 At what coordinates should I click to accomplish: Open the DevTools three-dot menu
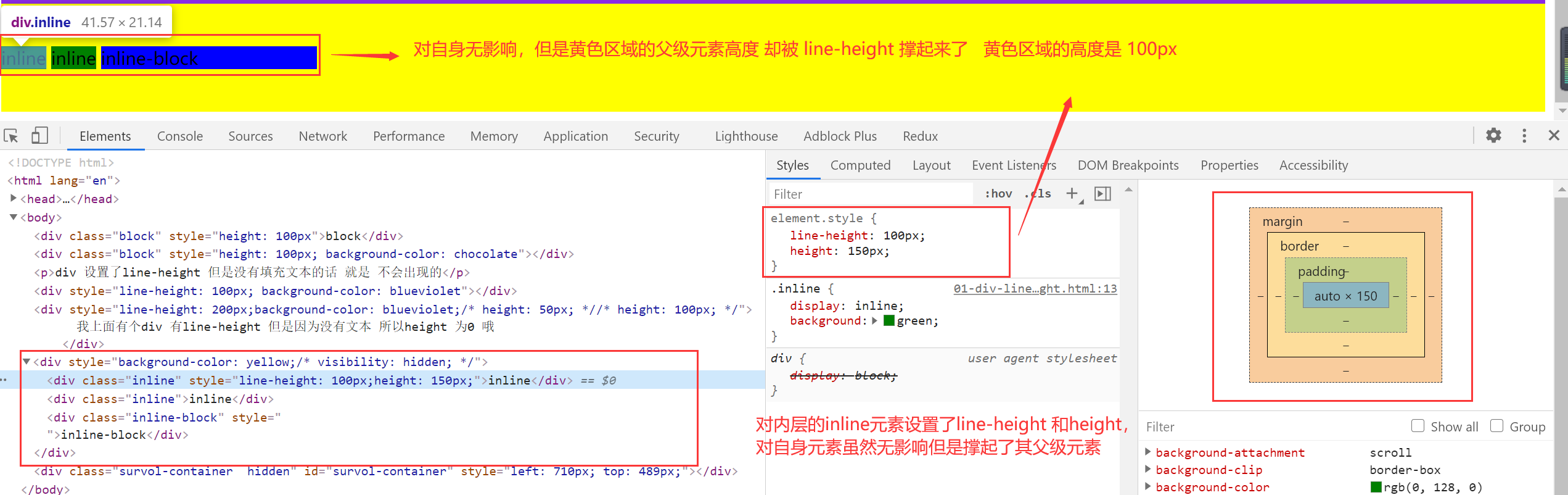(x=1524, y=136)
